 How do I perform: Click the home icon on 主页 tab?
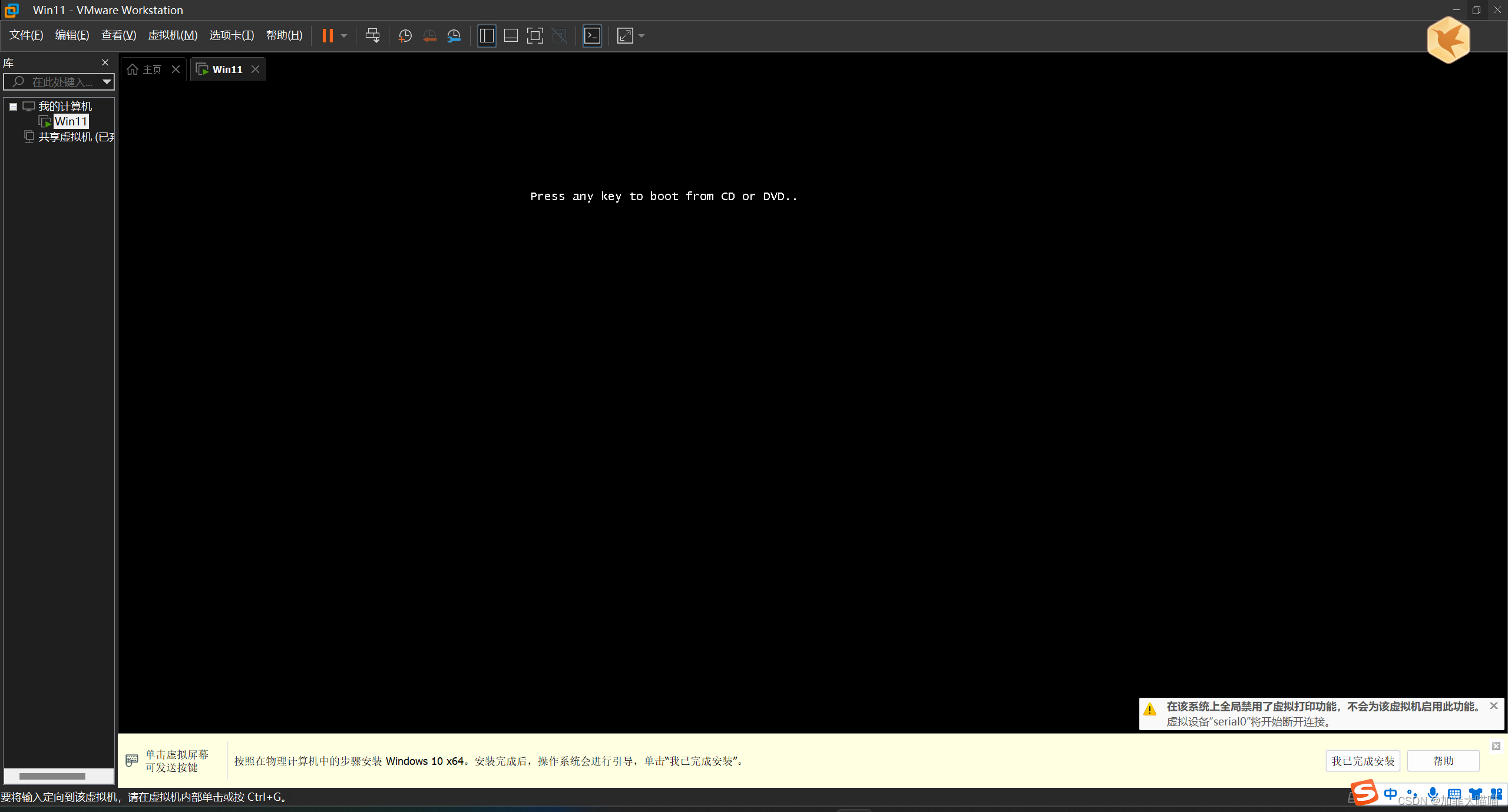133,69
